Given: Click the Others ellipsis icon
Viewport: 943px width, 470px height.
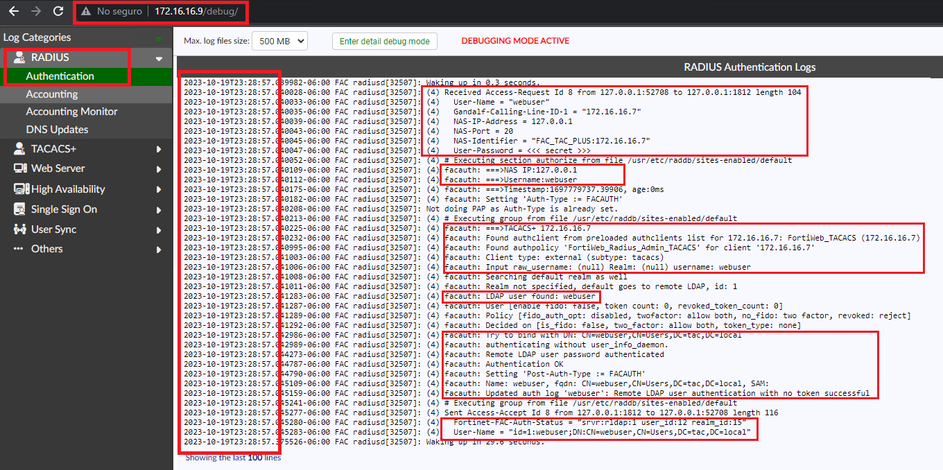Looking at the screenshot, I should [19, 249].
